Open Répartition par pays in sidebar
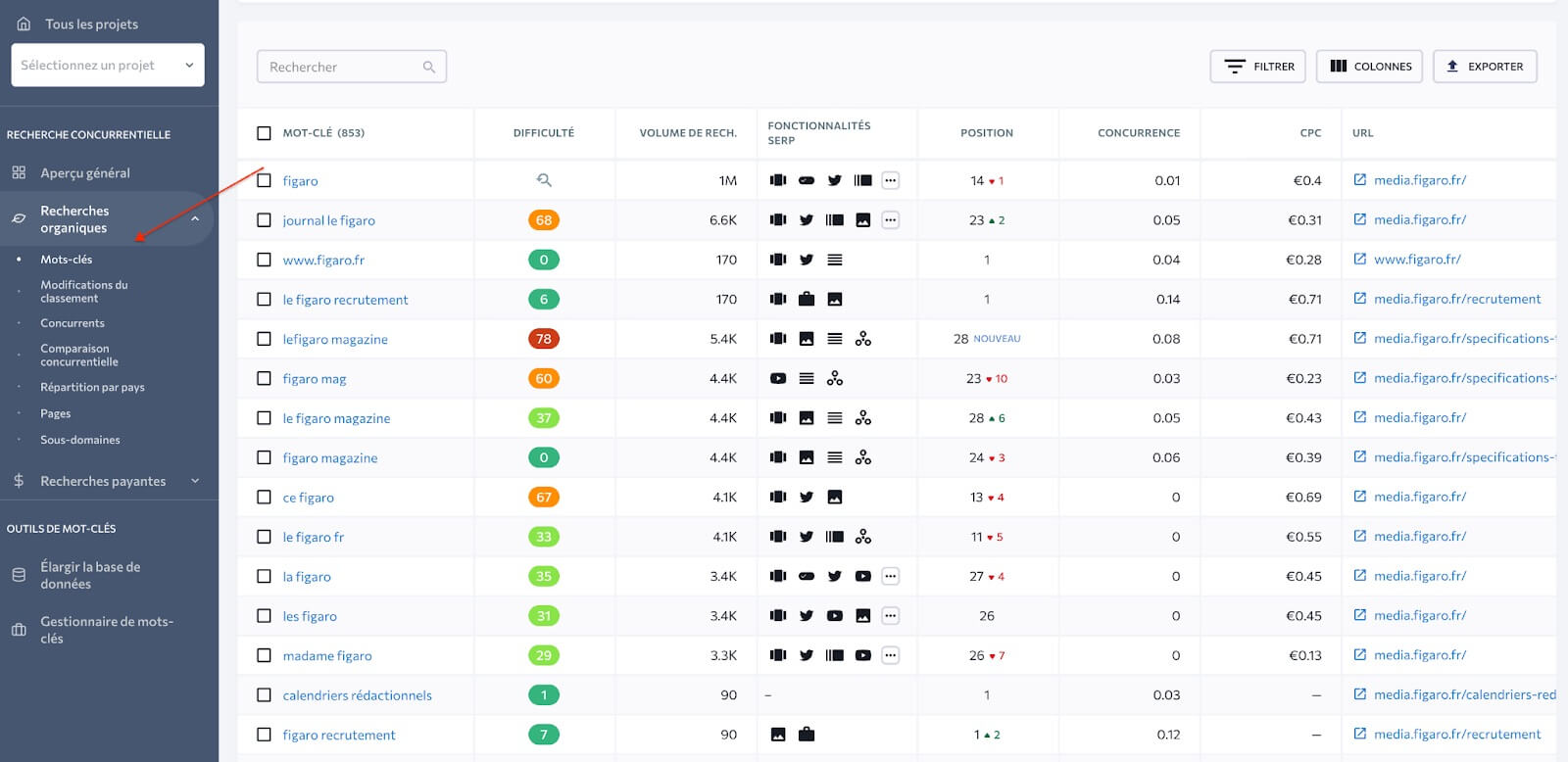 click(x=92, y=387)
